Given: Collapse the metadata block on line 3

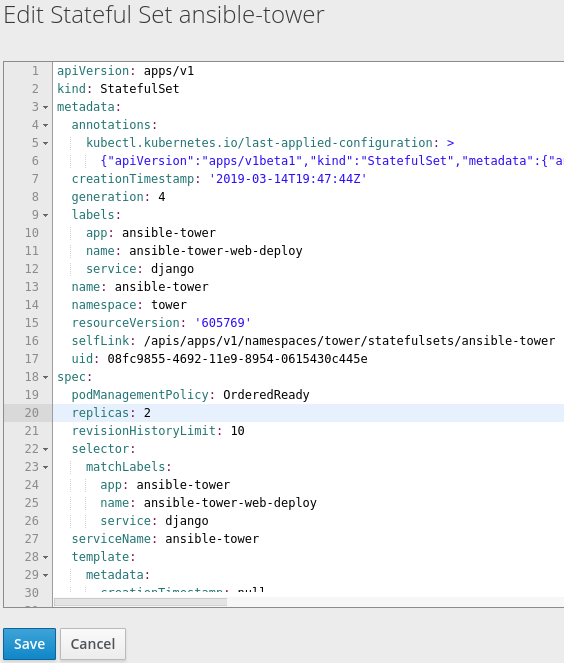Looking at the screenshot, I should 45,107.
